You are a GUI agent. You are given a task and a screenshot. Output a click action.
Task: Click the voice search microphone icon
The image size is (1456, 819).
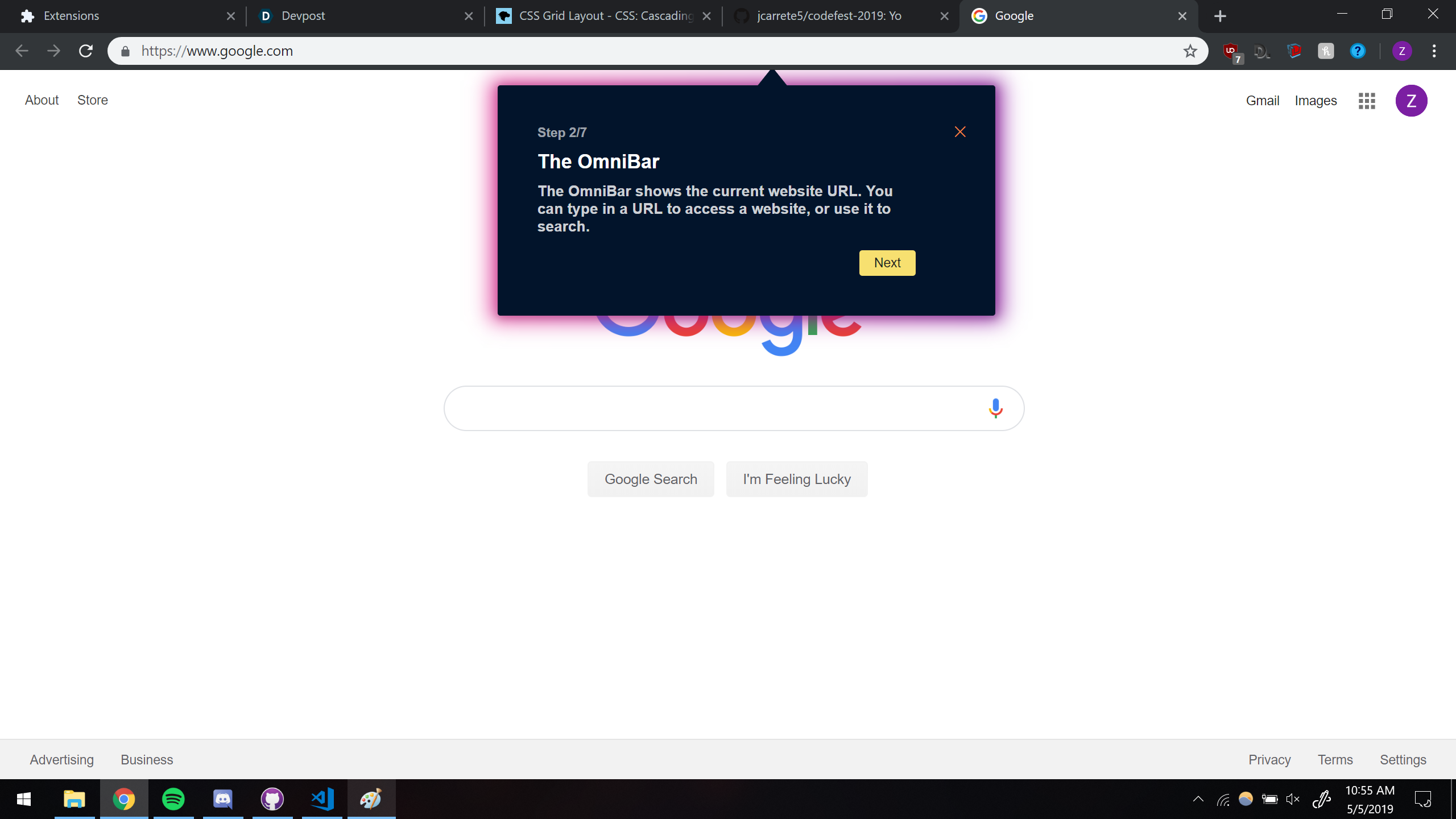click(995, 408)
